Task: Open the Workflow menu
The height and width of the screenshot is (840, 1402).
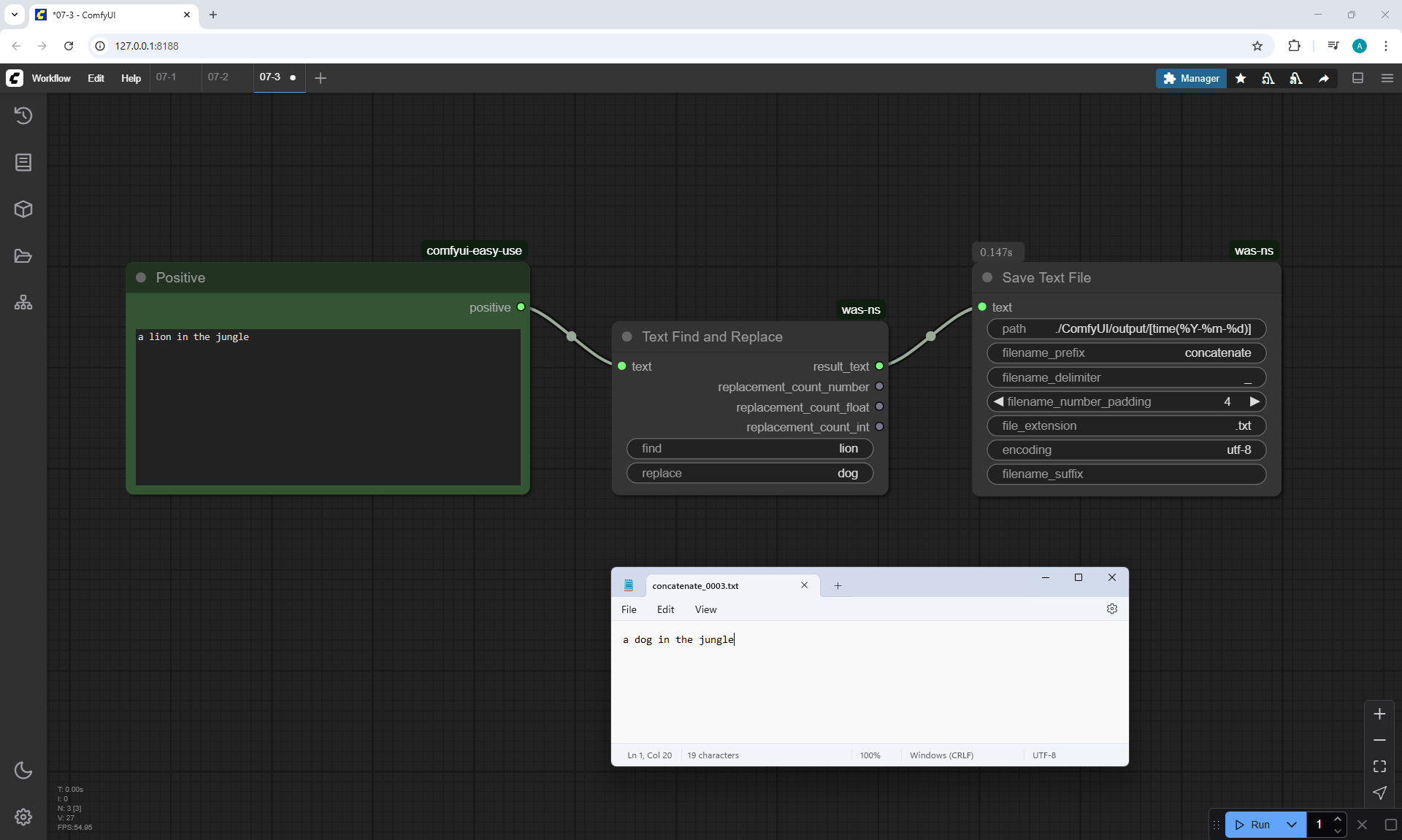Action: [x=51, y=78]
